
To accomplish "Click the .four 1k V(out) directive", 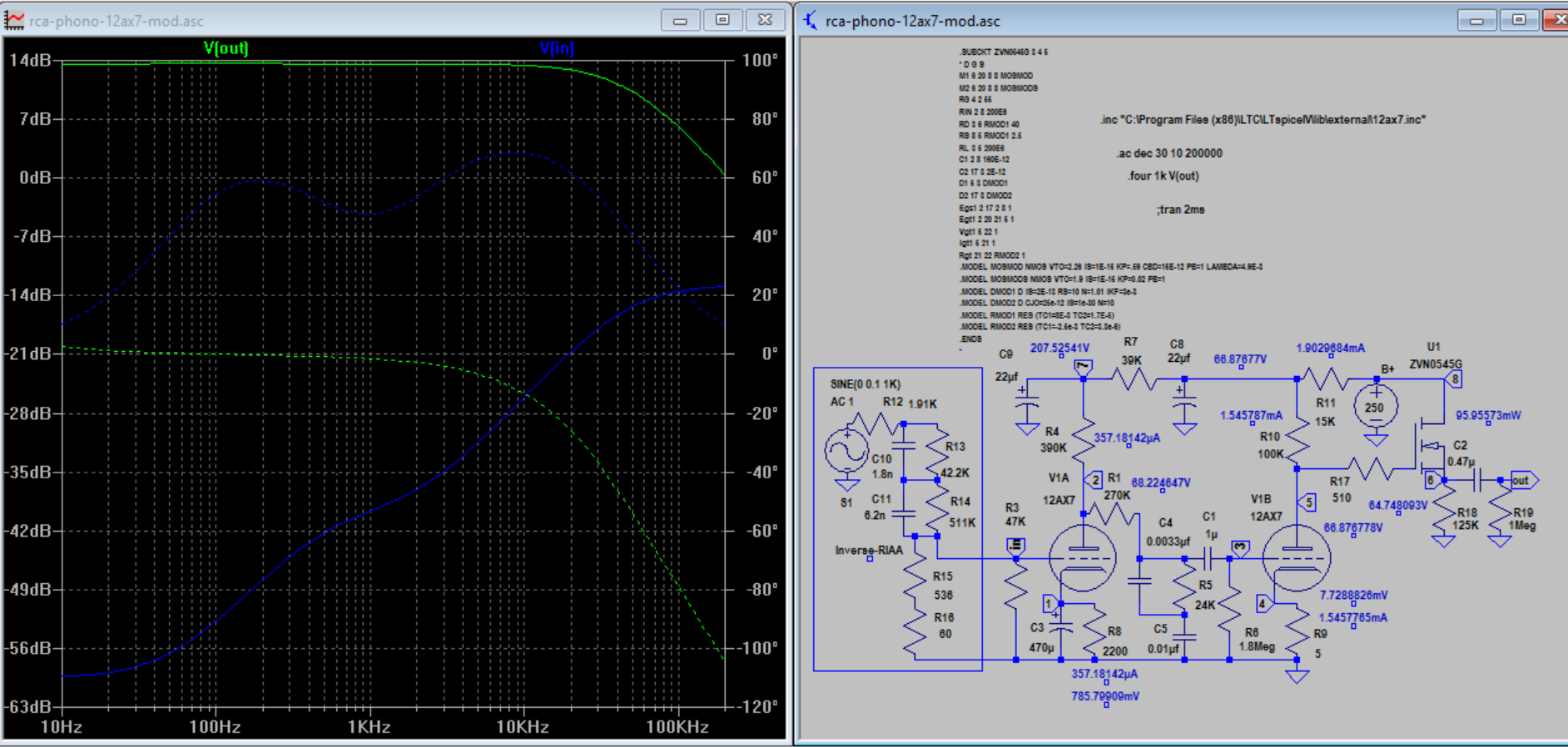I will point(1164,176).
